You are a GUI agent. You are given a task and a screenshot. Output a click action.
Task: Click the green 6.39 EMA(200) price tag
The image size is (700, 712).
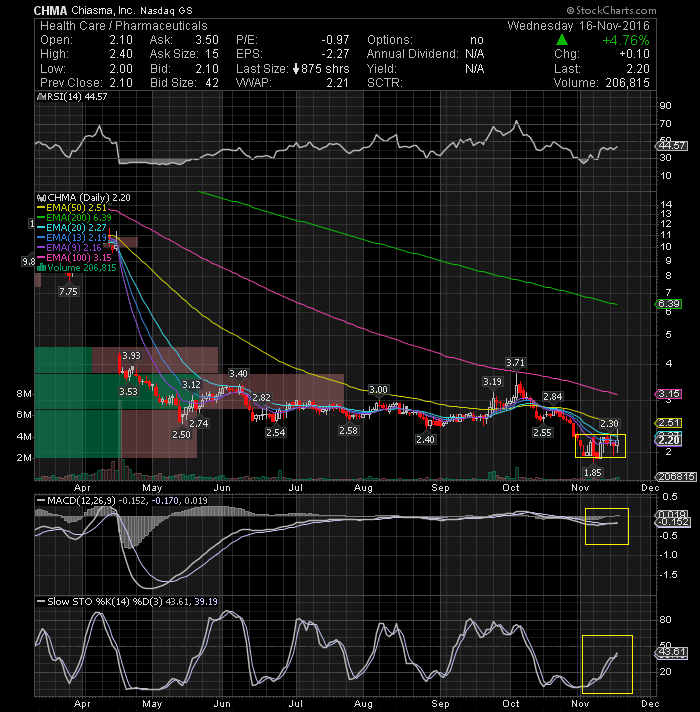click(x=669, y=304)
